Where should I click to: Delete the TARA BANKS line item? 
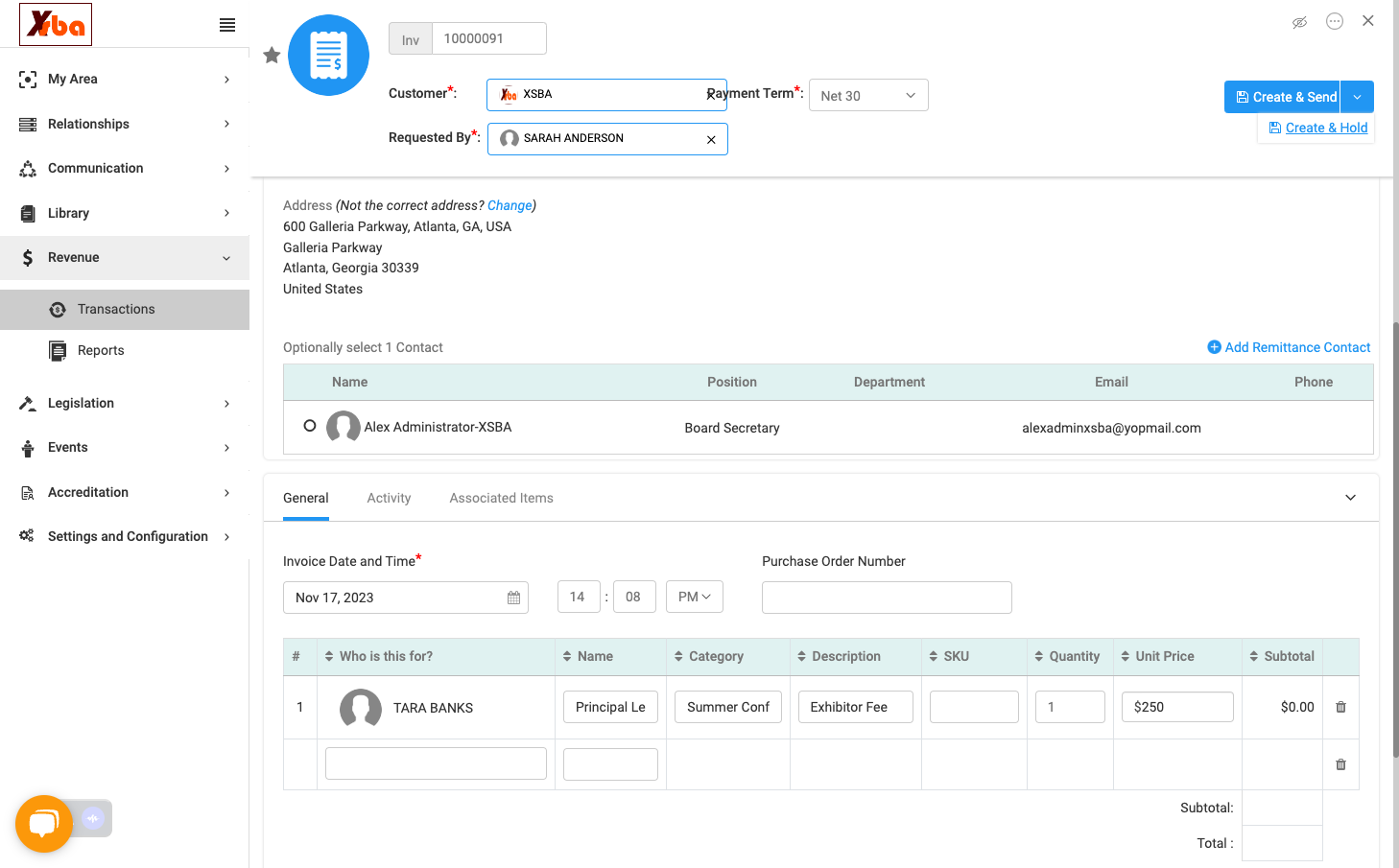1340,707
